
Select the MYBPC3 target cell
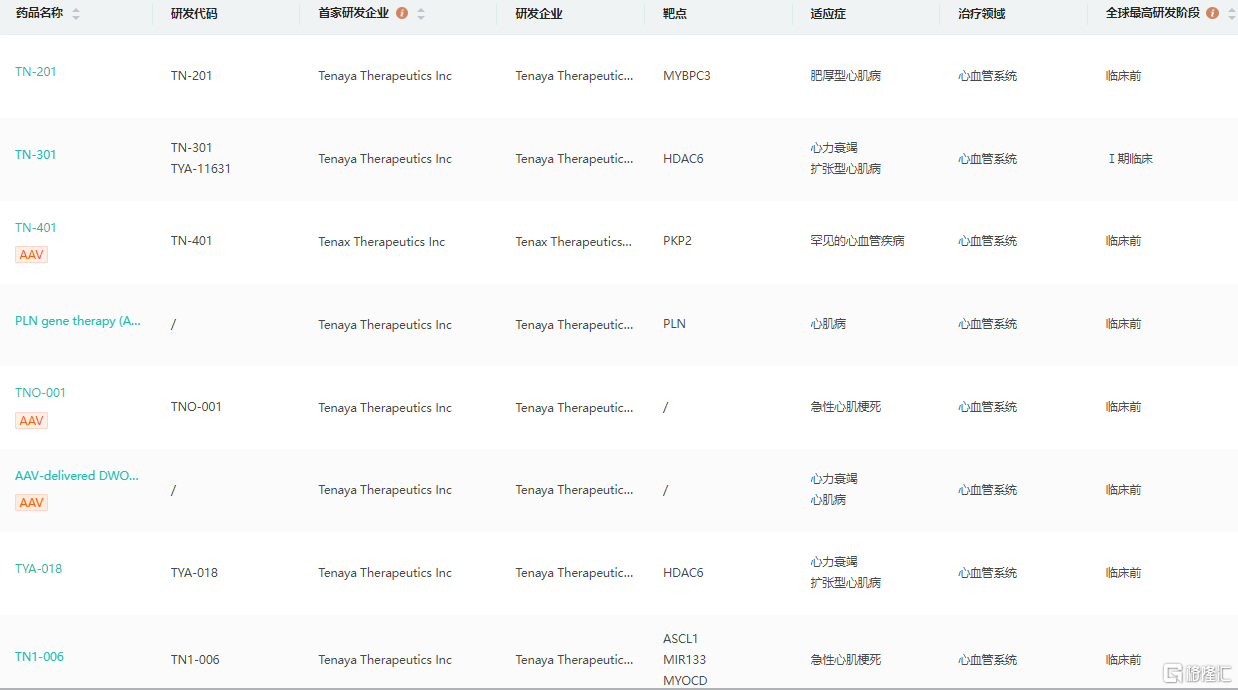(687, 76)
